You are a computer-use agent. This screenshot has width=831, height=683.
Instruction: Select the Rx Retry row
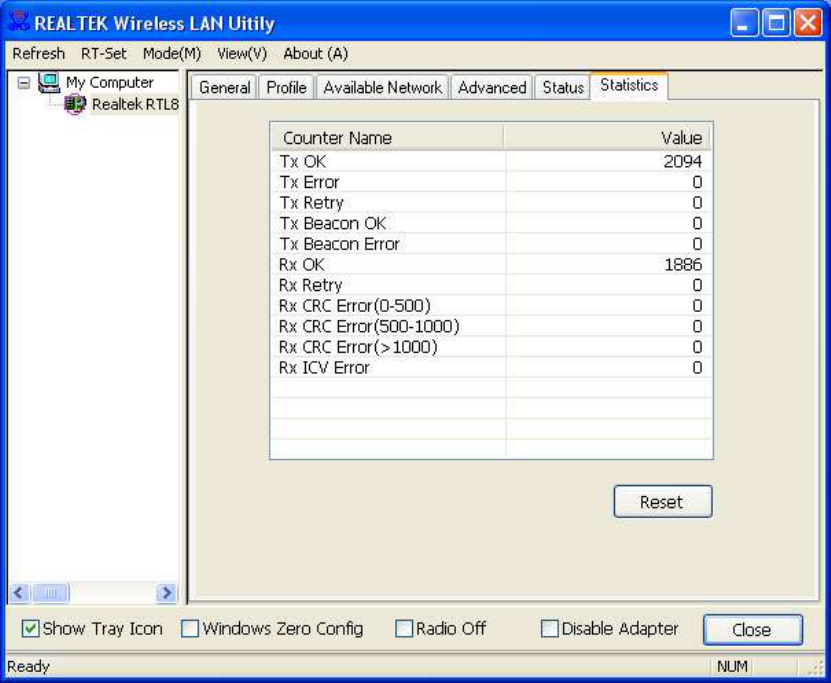491,285
